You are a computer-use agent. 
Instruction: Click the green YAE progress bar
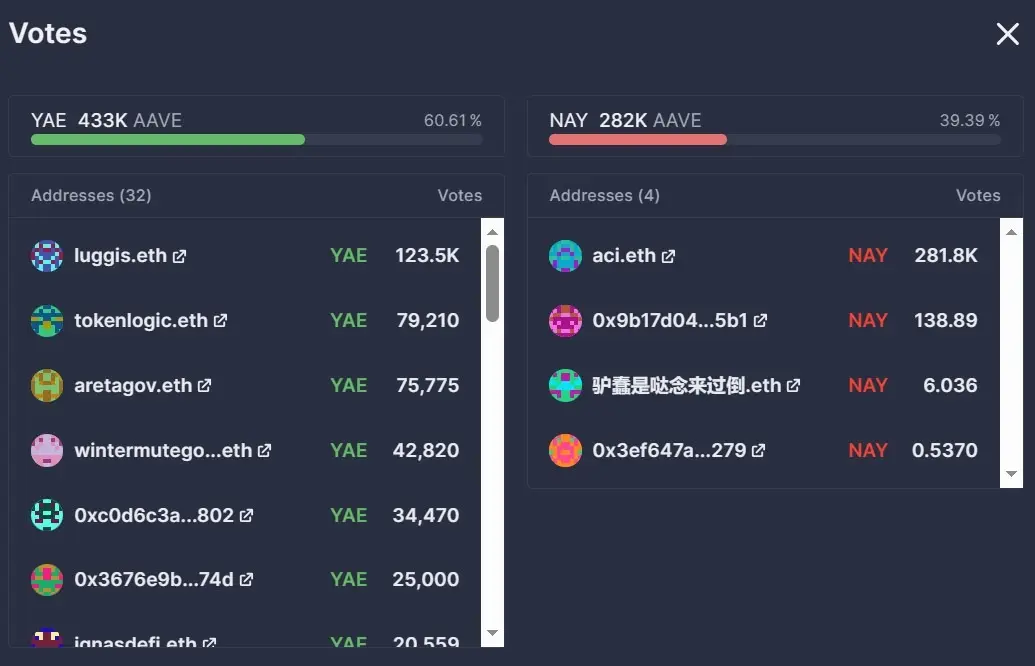[x=167, y=140]
